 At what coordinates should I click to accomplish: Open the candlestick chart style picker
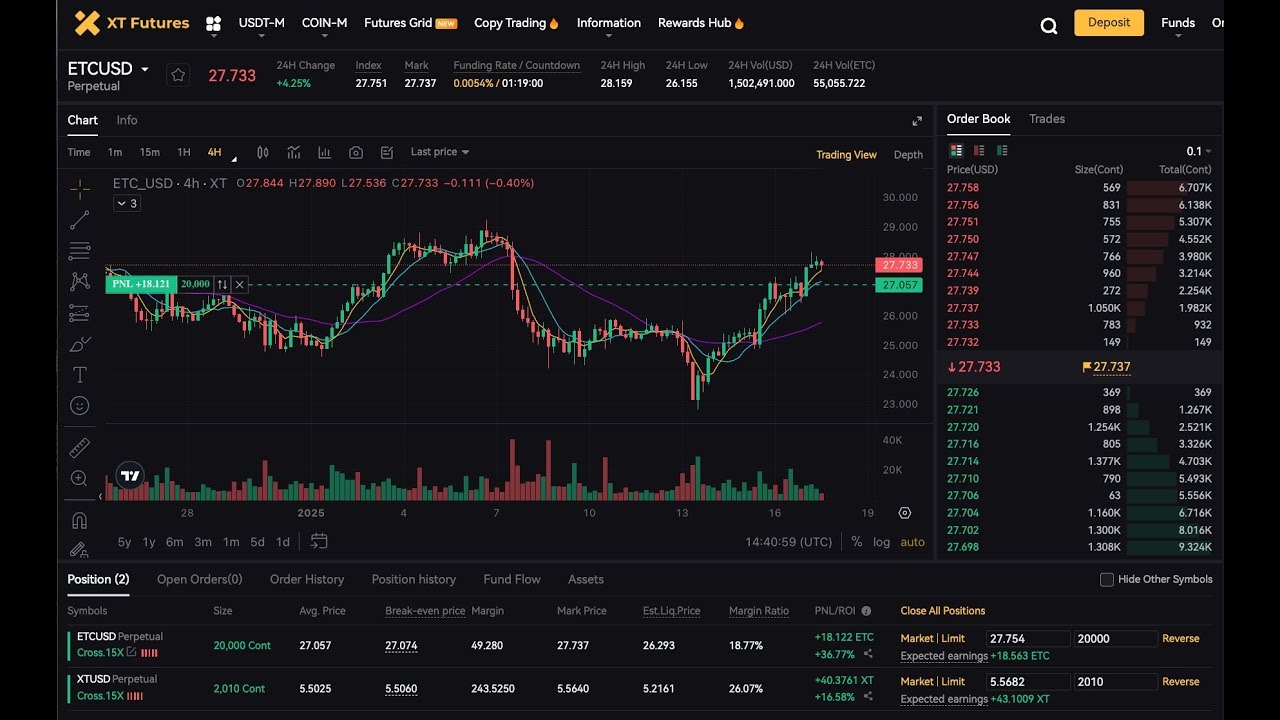[263, 152]
